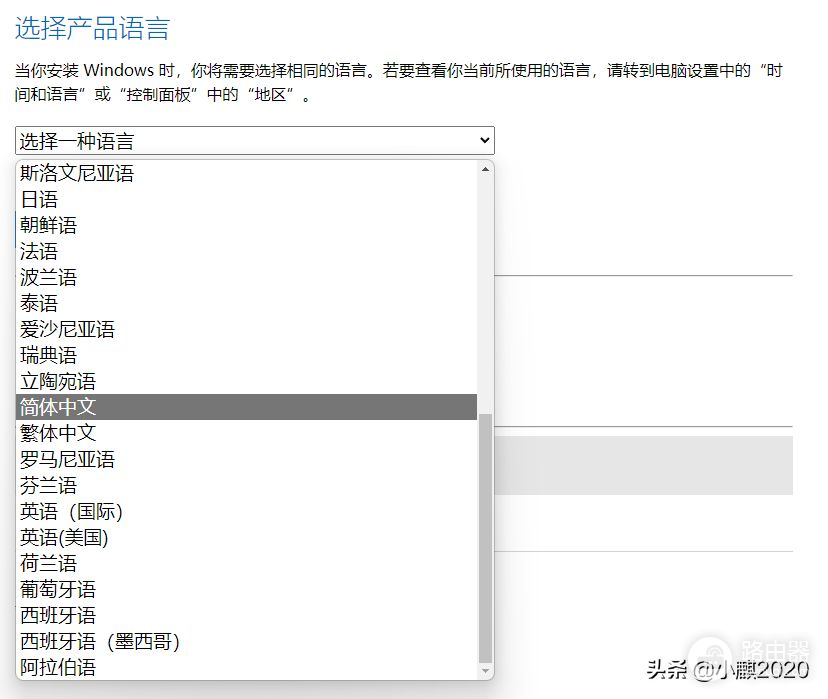This screenshot has width=828, height=699.
Task: Select 荷兰语 in the list
Action: tap(246, 563)
